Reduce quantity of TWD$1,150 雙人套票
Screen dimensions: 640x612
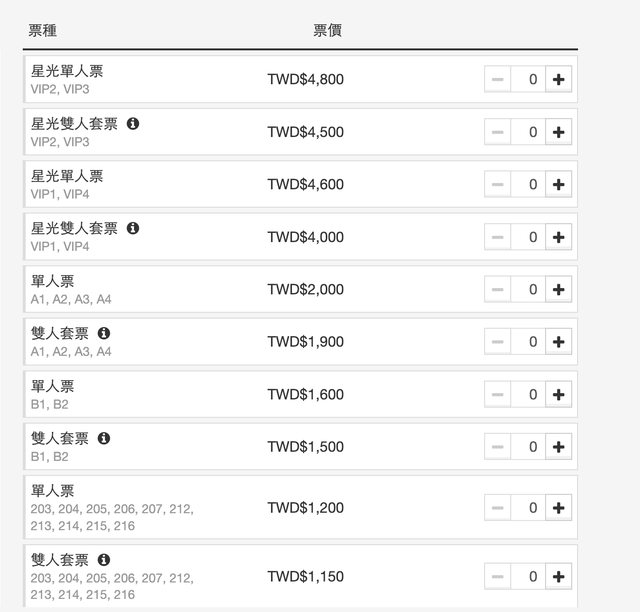(497, 576)
